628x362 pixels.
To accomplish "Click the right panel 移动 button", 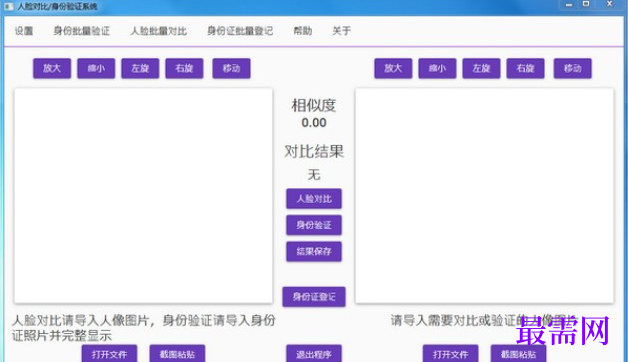I will click(x=573, y=68).
